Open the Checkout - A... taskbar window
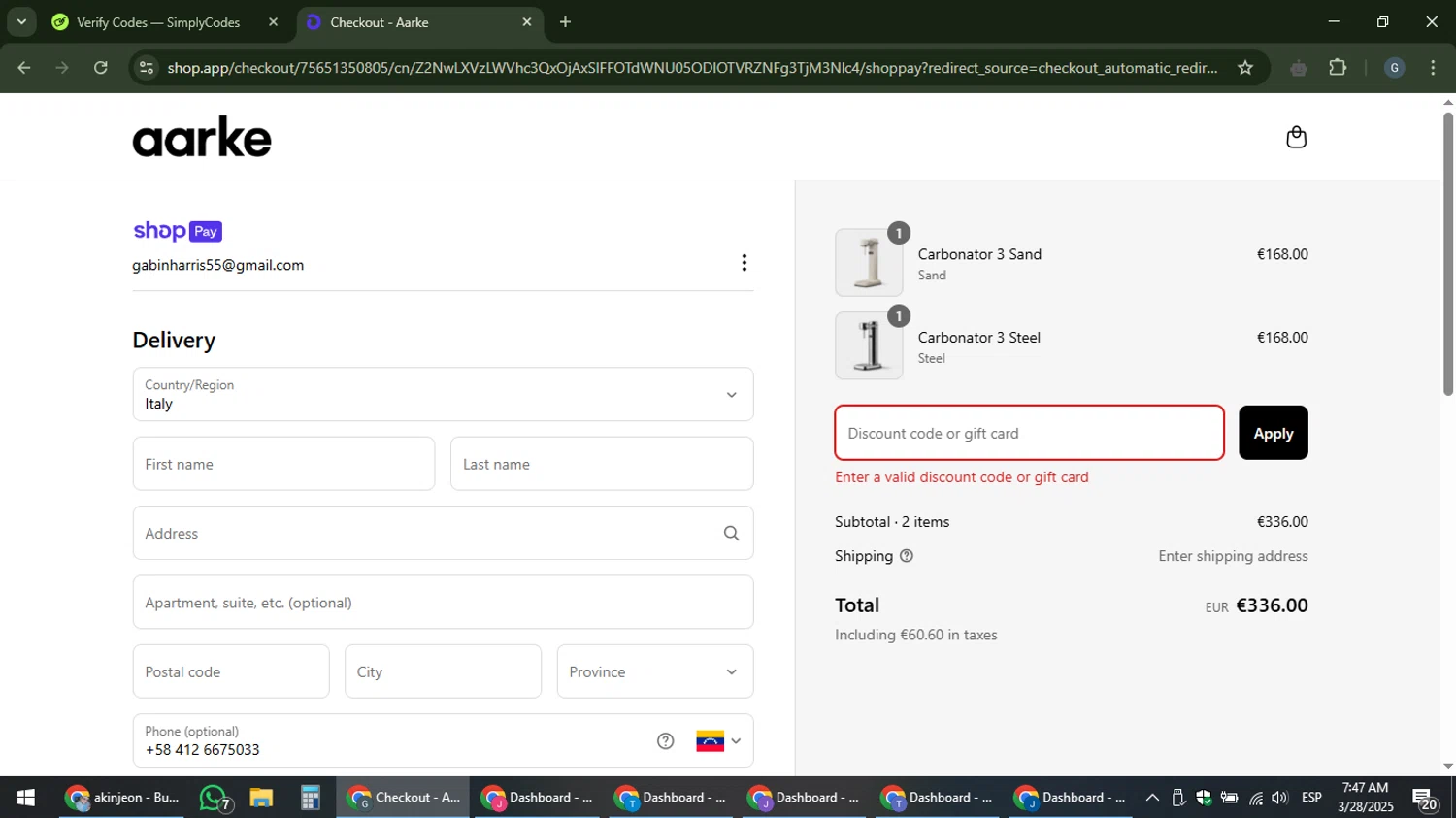 404,798
